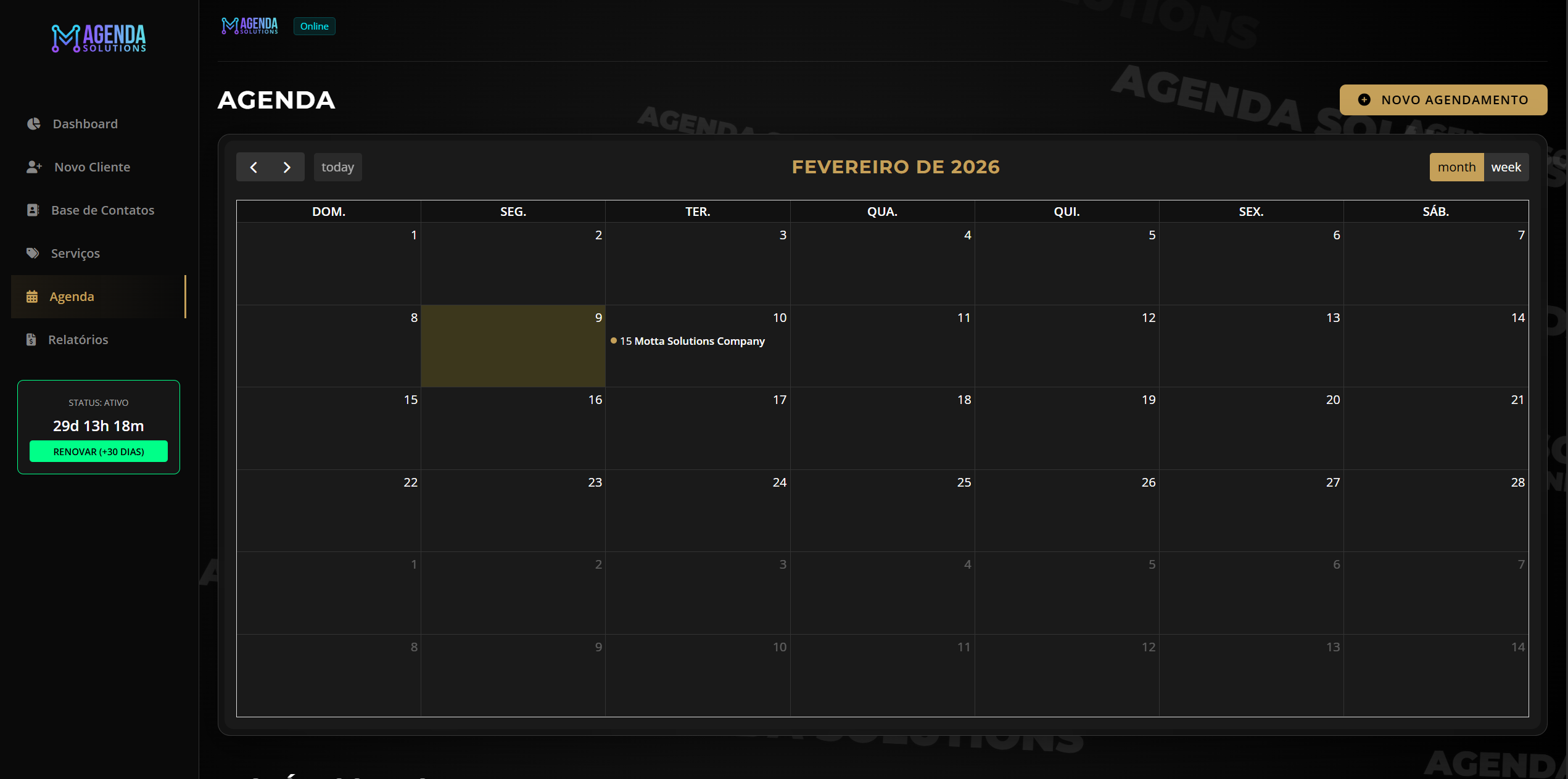Select the Agenda calendar icon

coord(32,296)
